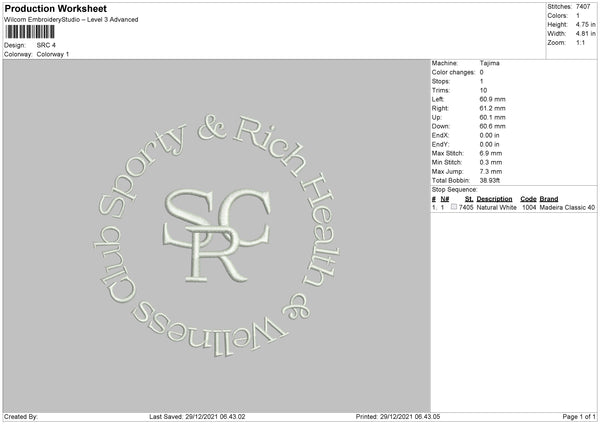Click the Last Saved timestamp

pyautogui.click(x=197, y=417)
